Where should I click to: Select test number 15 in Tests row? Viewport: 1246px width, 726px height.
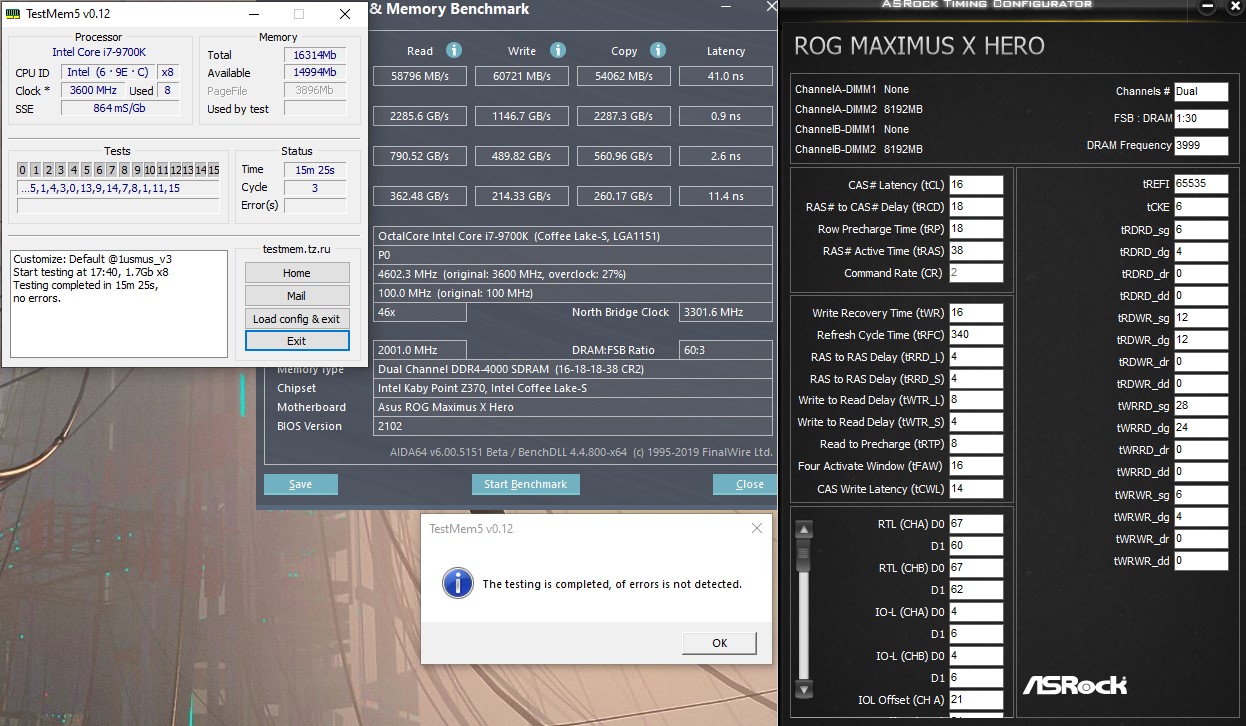point(213,170)
